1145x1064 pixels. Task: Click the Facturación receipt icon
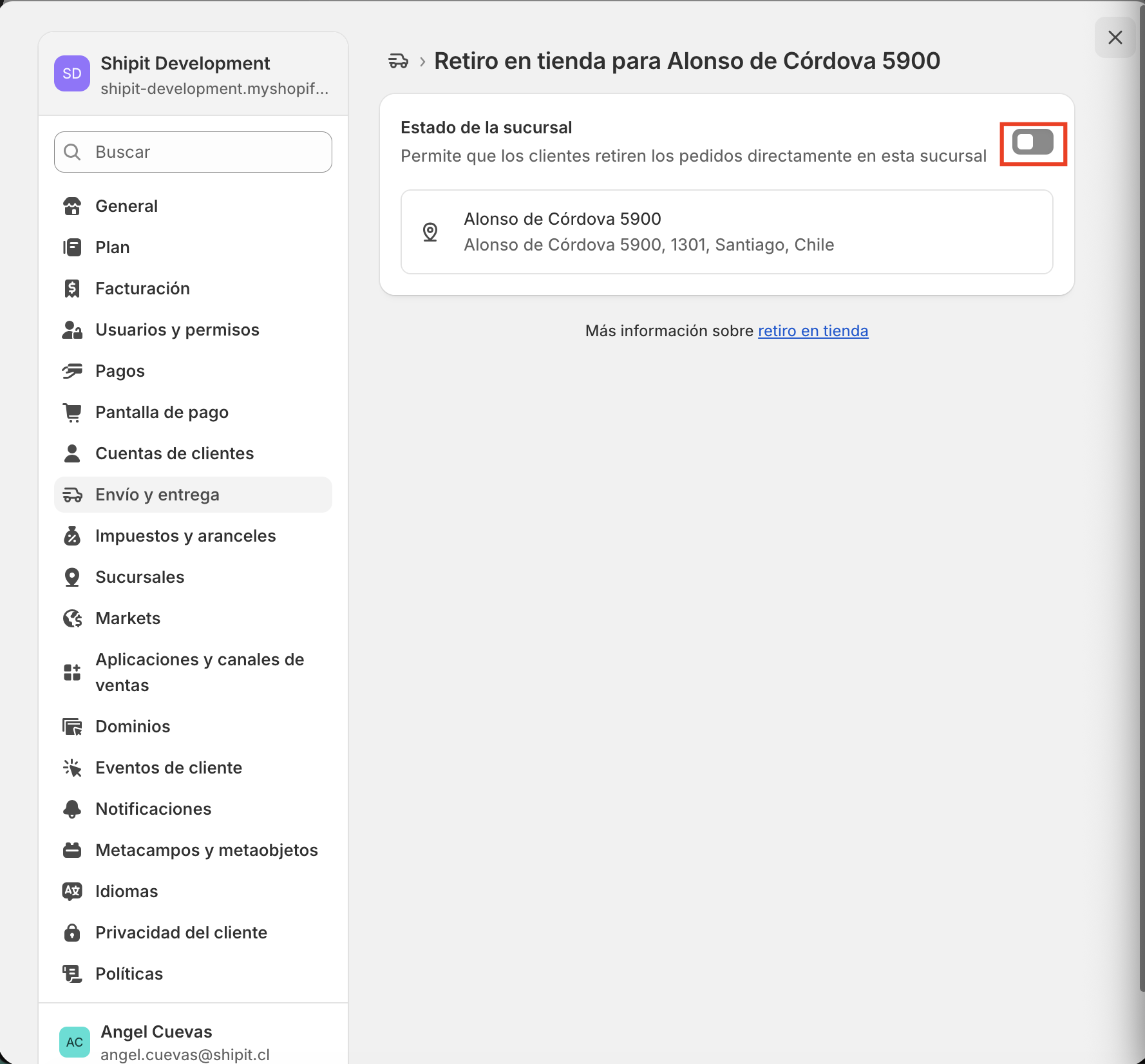[x=72, y=289]
